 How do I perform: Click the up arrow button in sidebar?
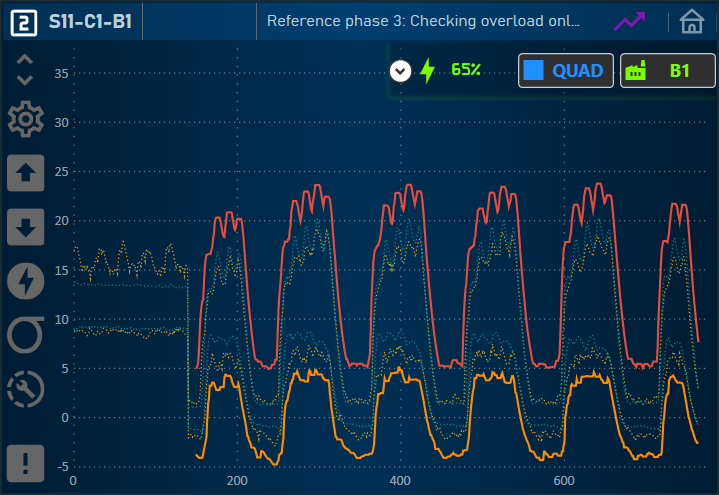pyautogui.click(x=26, y=173)
